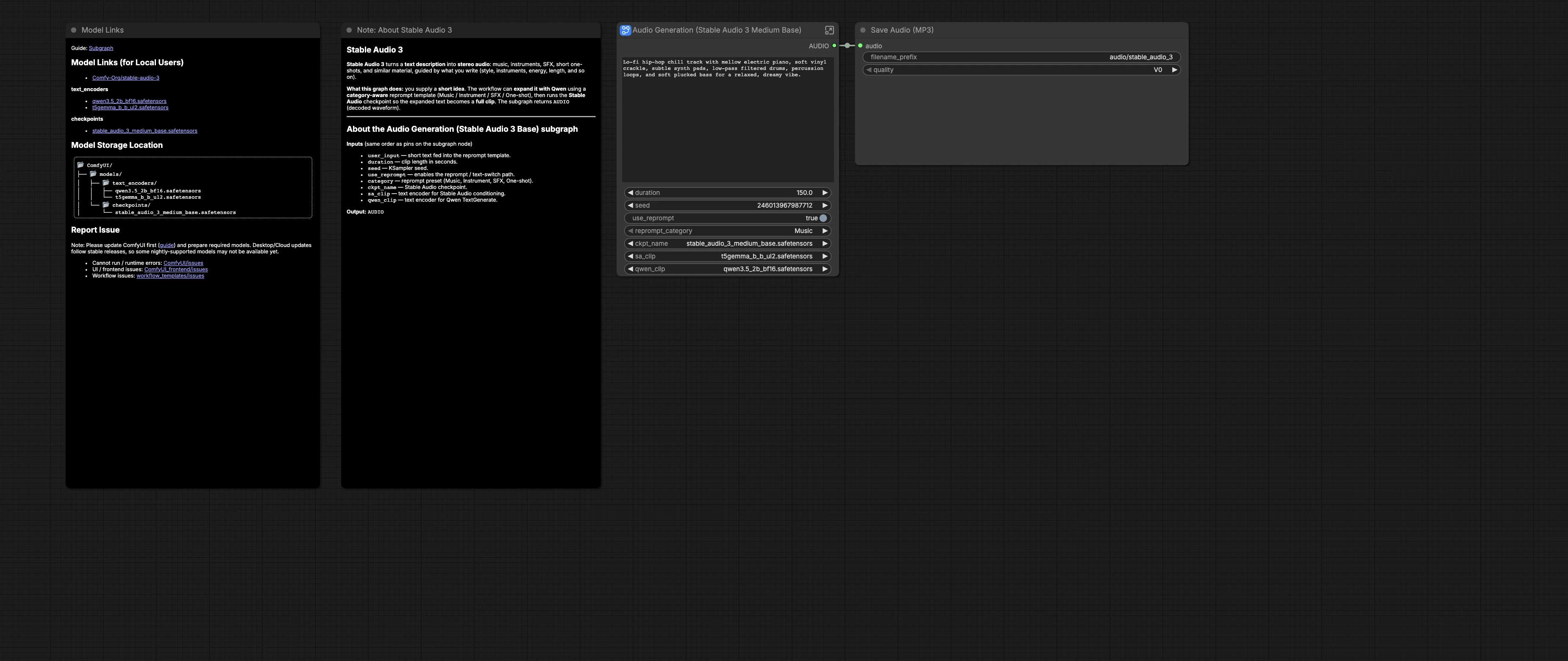This screenshot has width=1568, height=661.
Task: Click the filename_prefix field audio/stable_audio_3
Action: tap(1021, 57)
